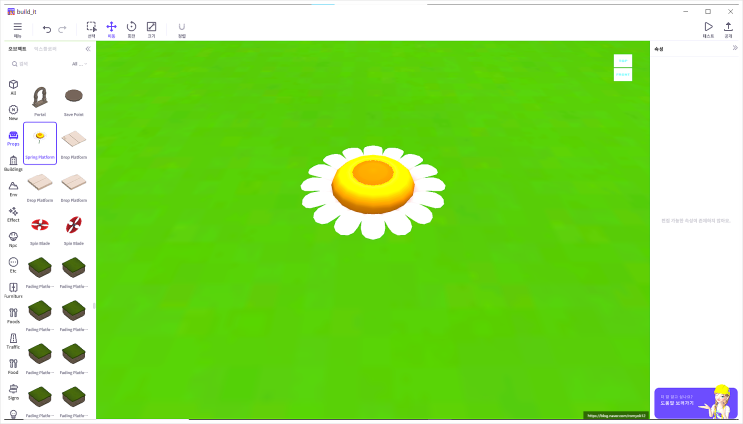Image resolution: width=743 pixels, height=424 pixels.
Task: Run the test play button
Action: (x=708, y=29)
